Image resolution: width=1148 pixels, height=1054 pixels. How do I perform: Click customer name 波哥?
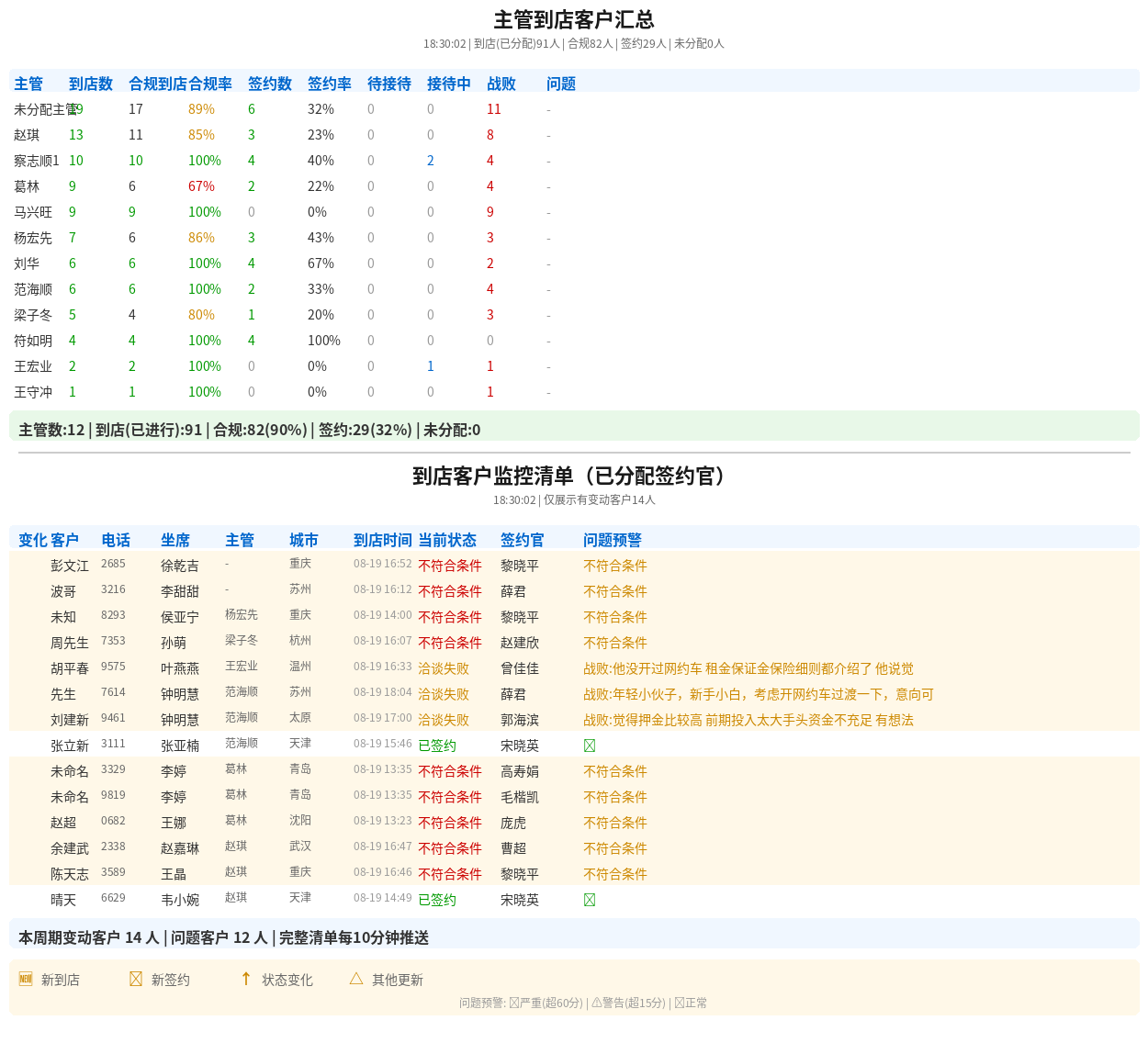tap(63, 591)
